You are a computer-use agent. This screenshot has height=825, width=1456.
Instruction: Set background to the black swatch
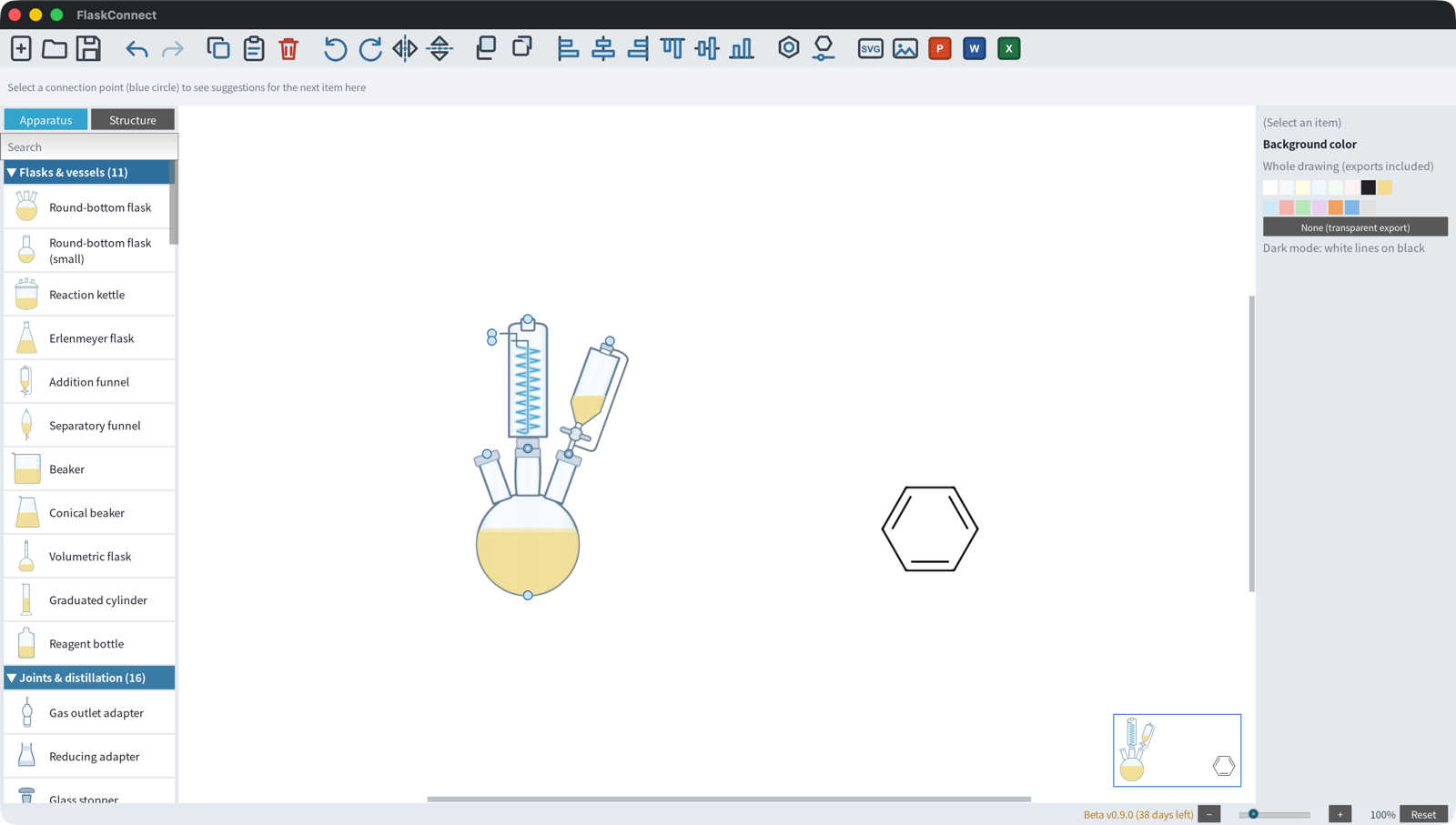coord(1368,187)
